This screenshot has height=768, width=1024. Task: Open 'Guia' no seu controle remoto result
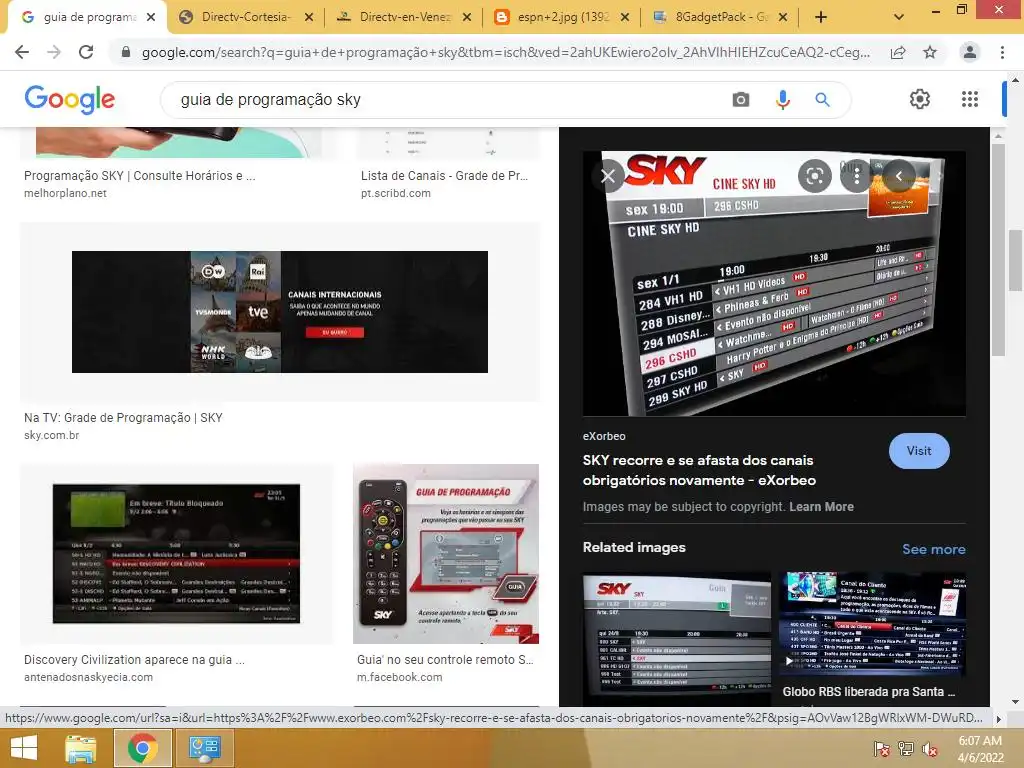coord(445,660)
